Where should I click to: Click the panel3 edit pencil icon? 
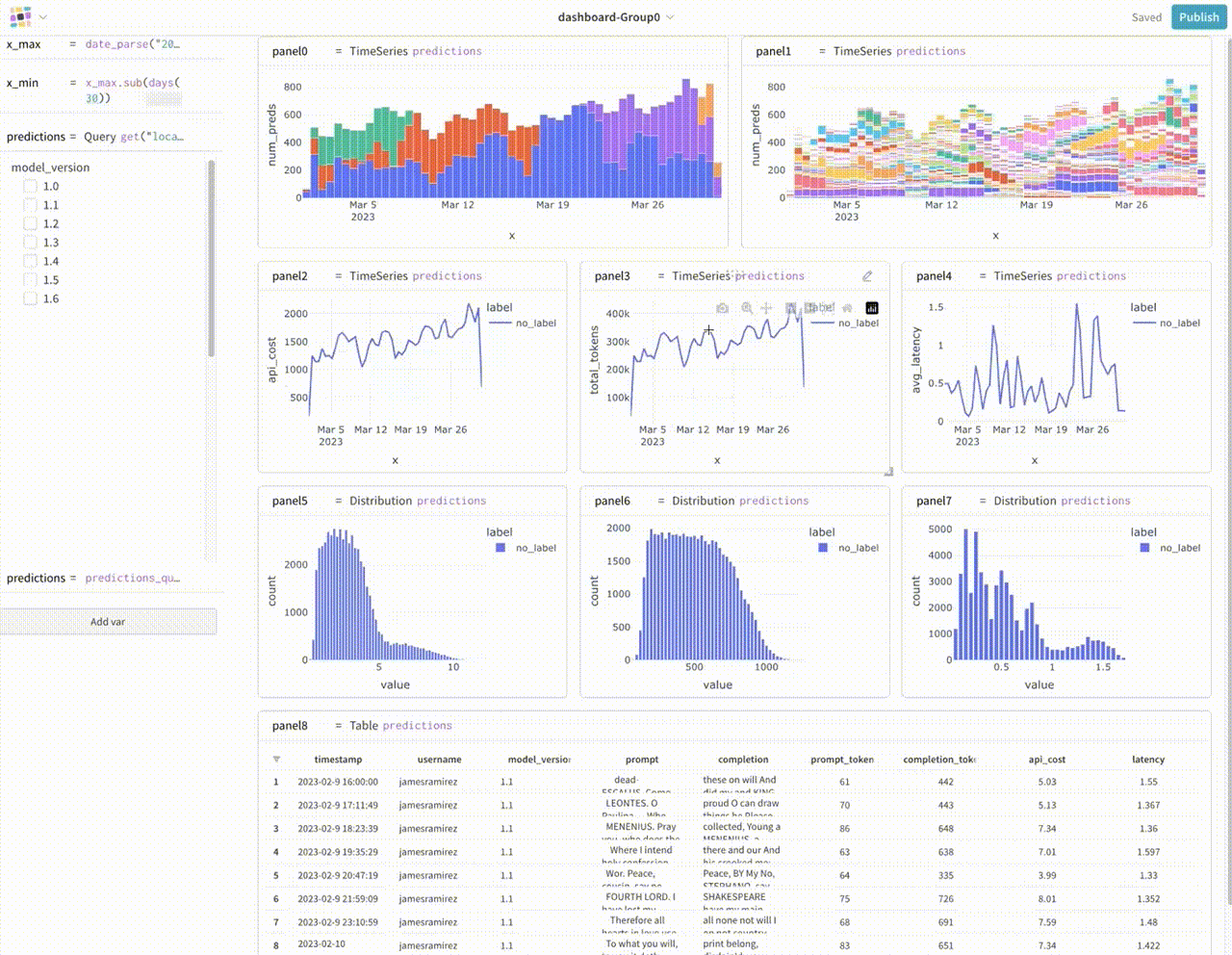pyautogui.click(x=867, y=276)
